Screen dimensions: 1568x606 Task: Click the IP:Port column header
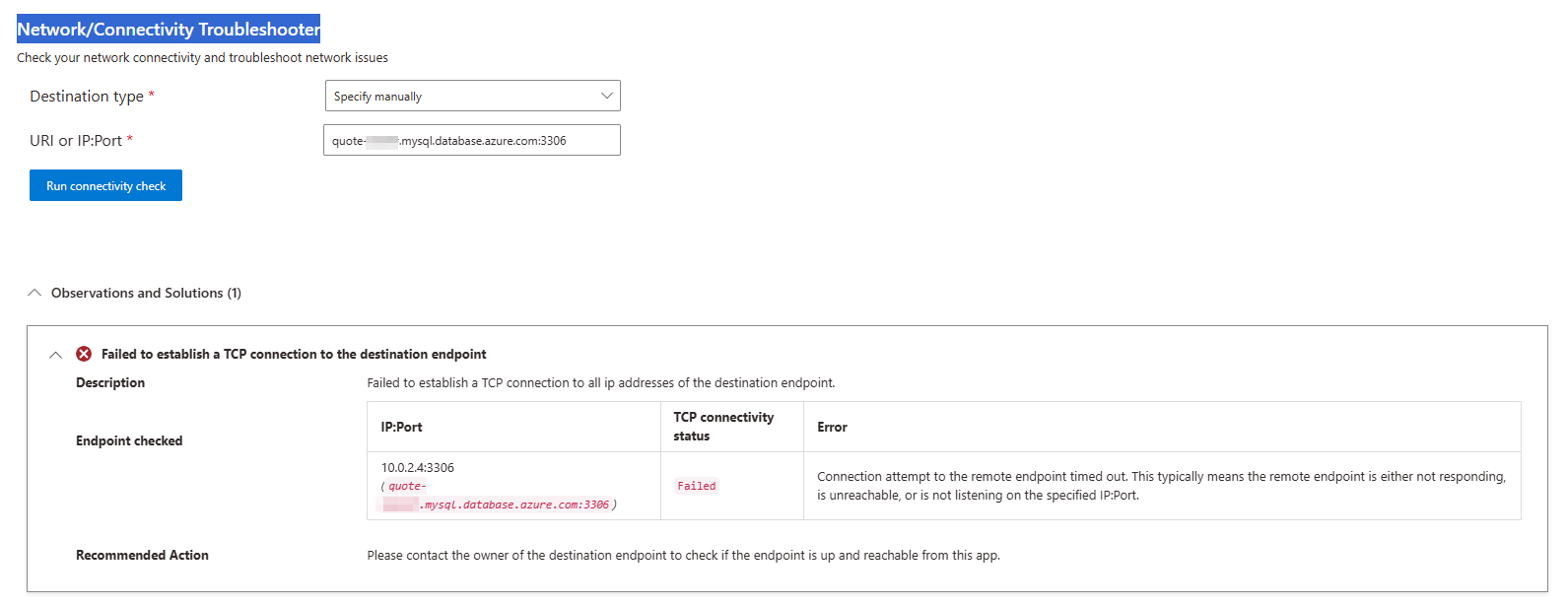(x=401, y=427)
